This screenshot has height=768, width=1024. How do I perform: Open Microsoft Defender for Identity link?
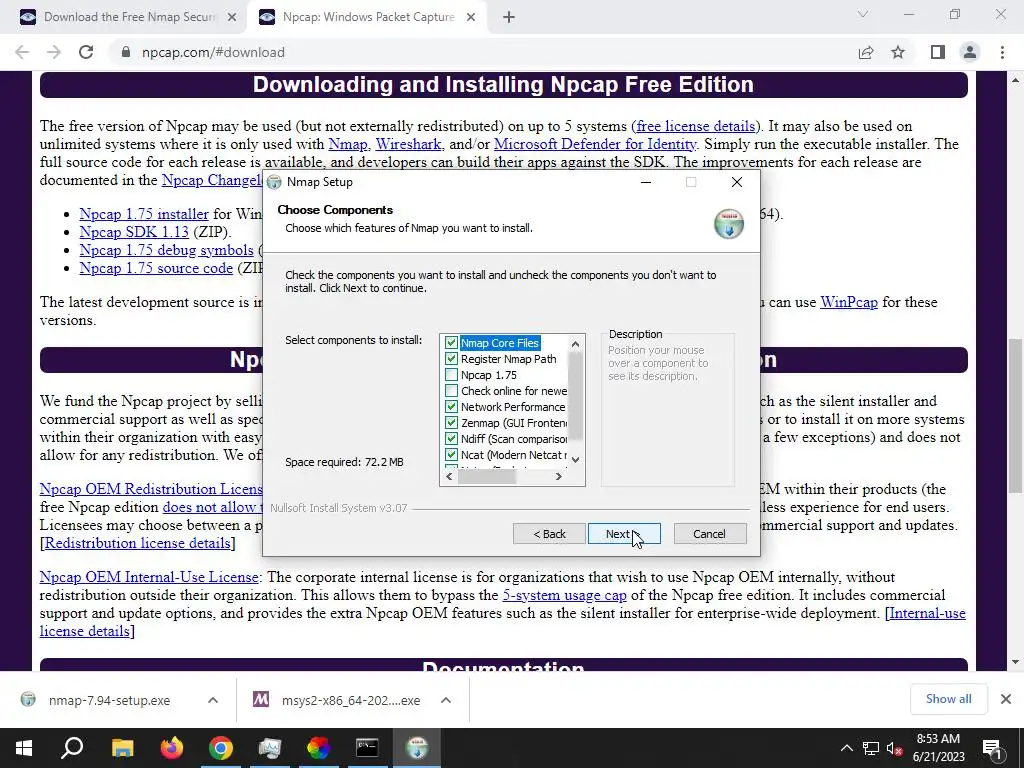click(x=595, y=144)
